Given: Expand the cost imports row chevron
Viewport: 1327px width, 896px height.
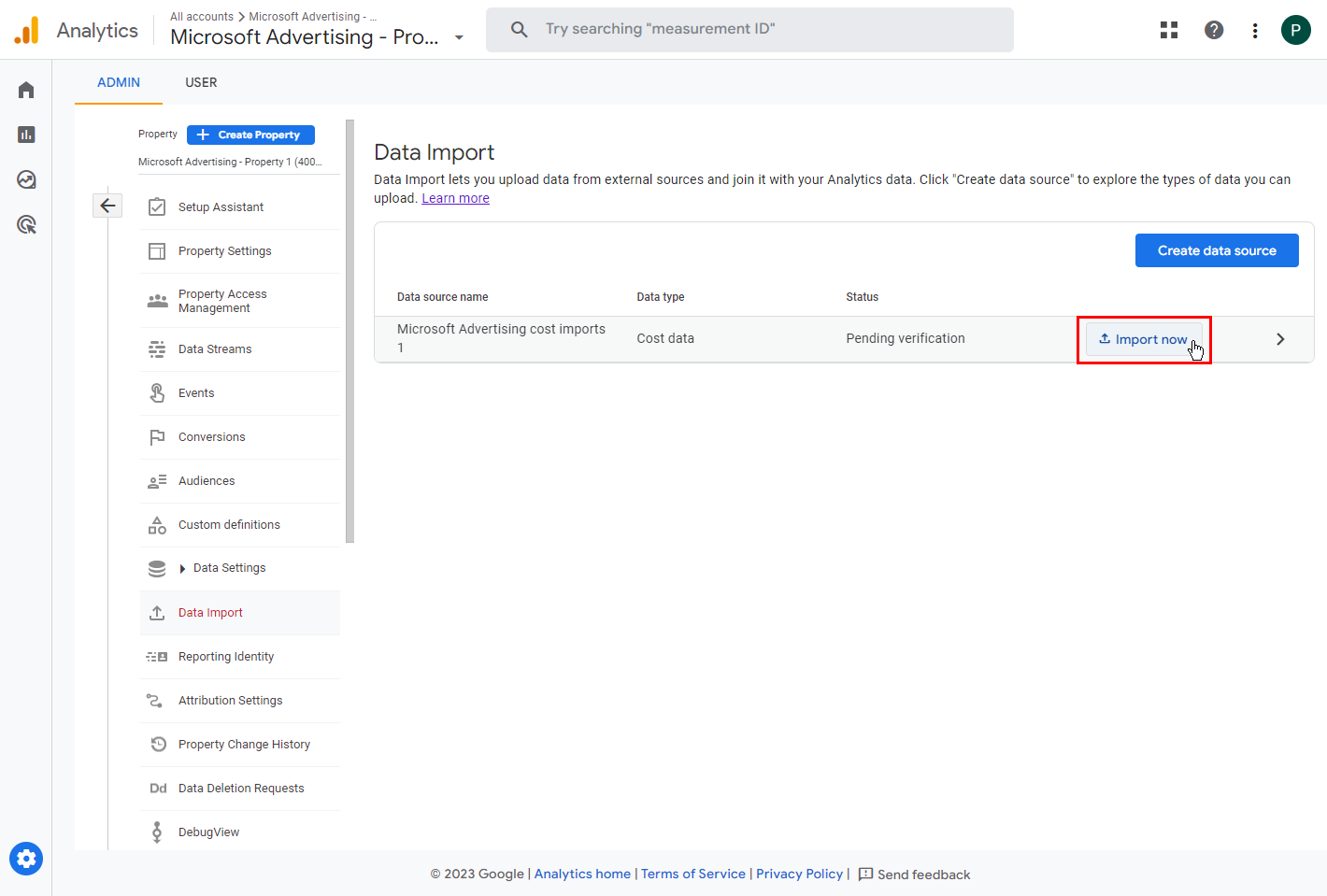Looking at the screenshot, I should pos(1280,339).
